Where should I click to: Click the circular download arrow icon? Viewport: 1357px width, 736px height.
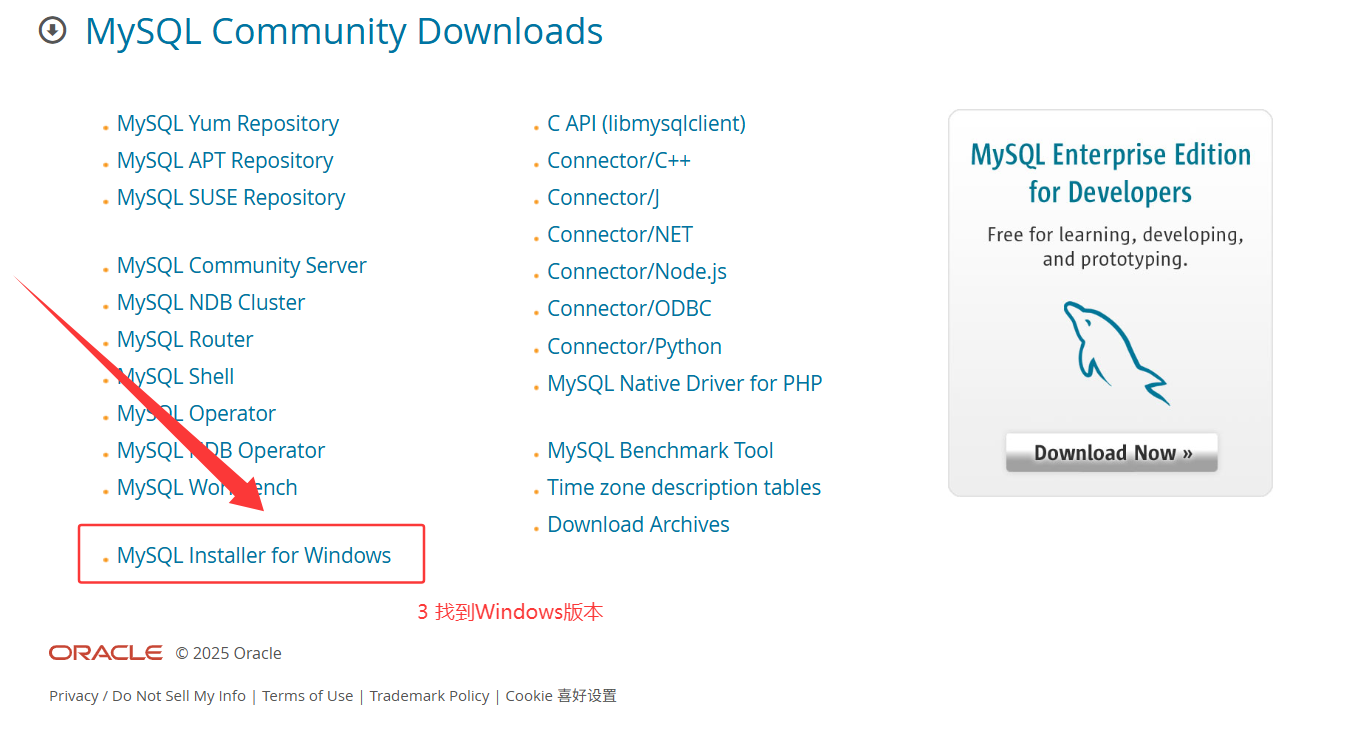pos(52,31)
